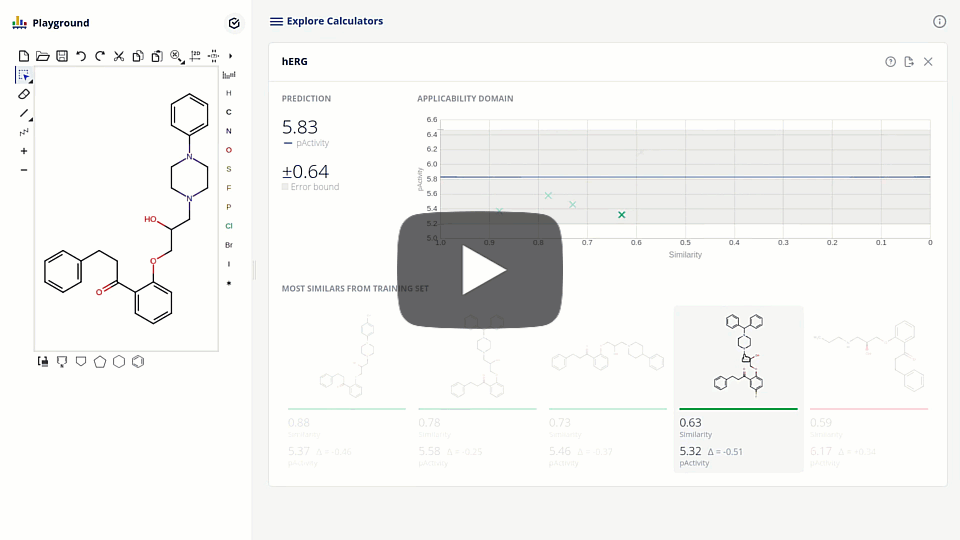Click the highlighted green chart point
960x540 pixels.
point(621,215)
